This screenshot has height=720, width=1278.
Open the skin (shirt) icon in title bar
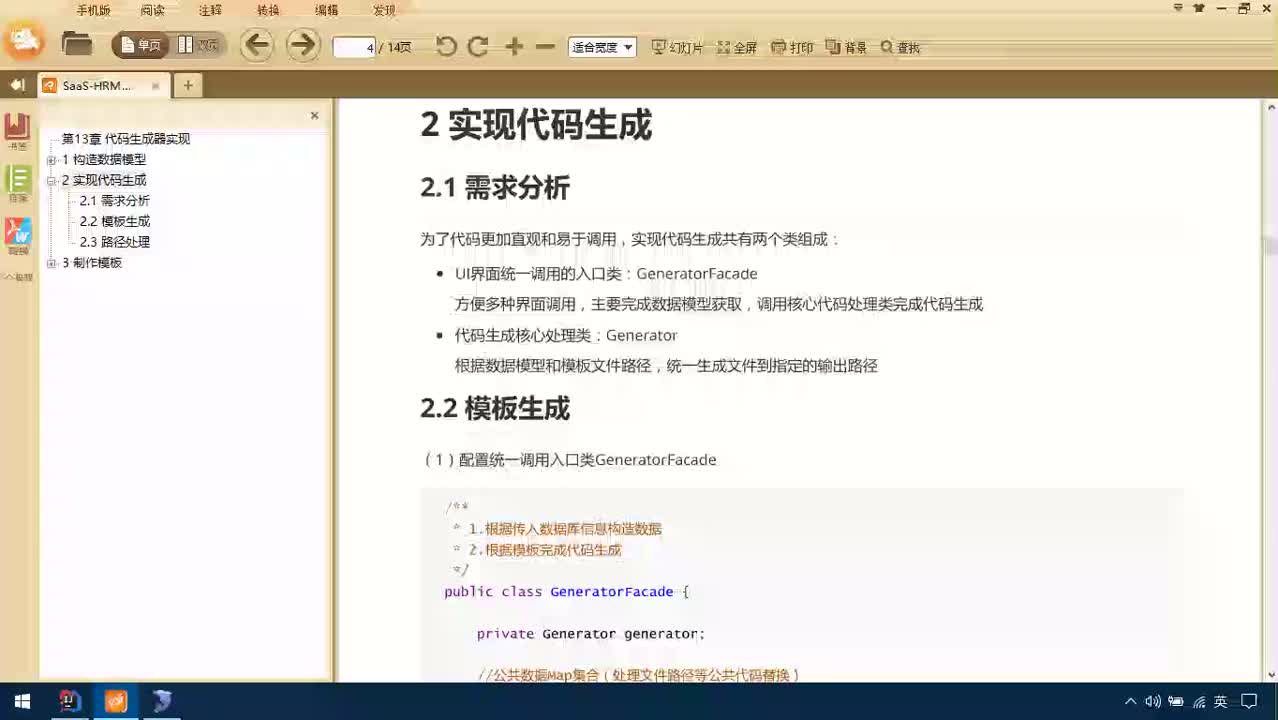(x=1199, y=8)
